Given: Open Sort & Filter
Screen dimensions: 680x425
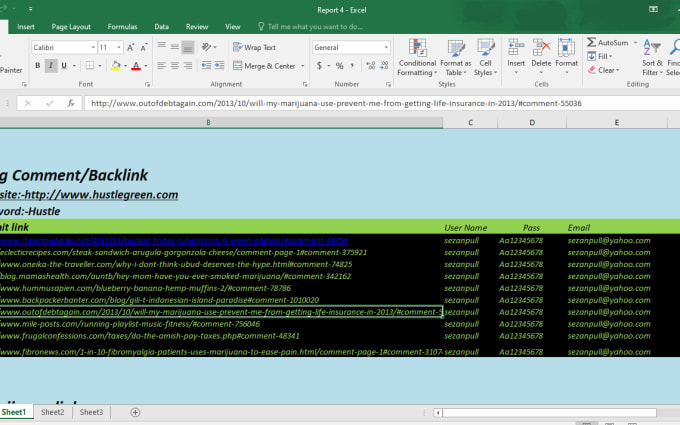Looking at the screenshot, I should 652,57.
